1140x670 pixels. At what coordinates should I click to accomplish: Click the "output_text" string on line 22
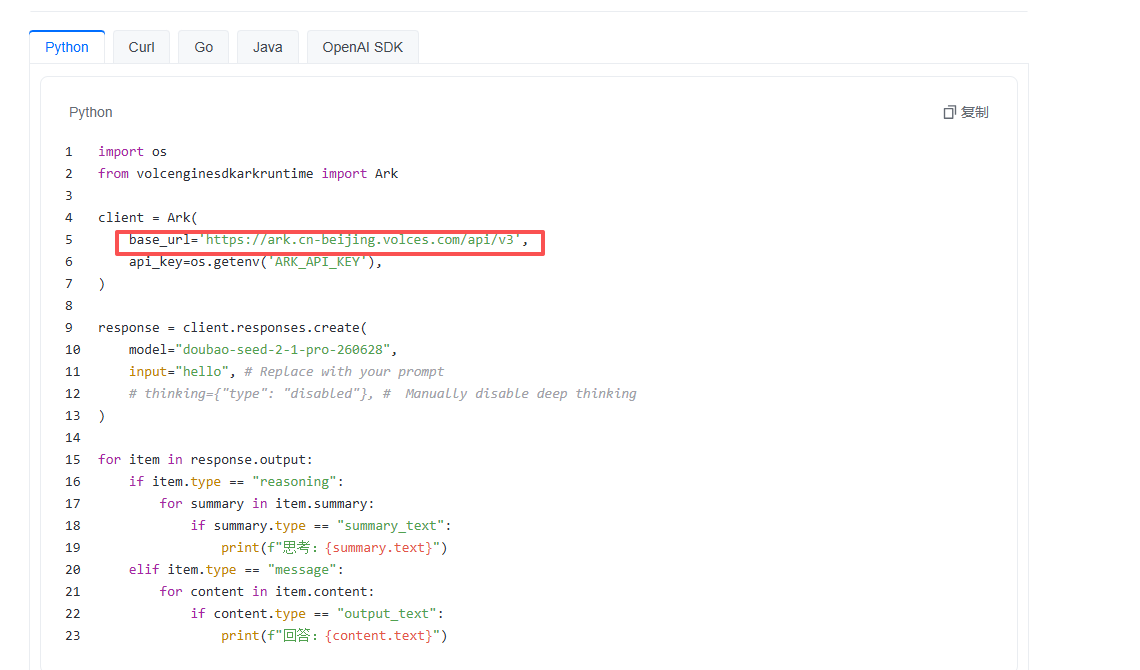[x=386, y=613]
